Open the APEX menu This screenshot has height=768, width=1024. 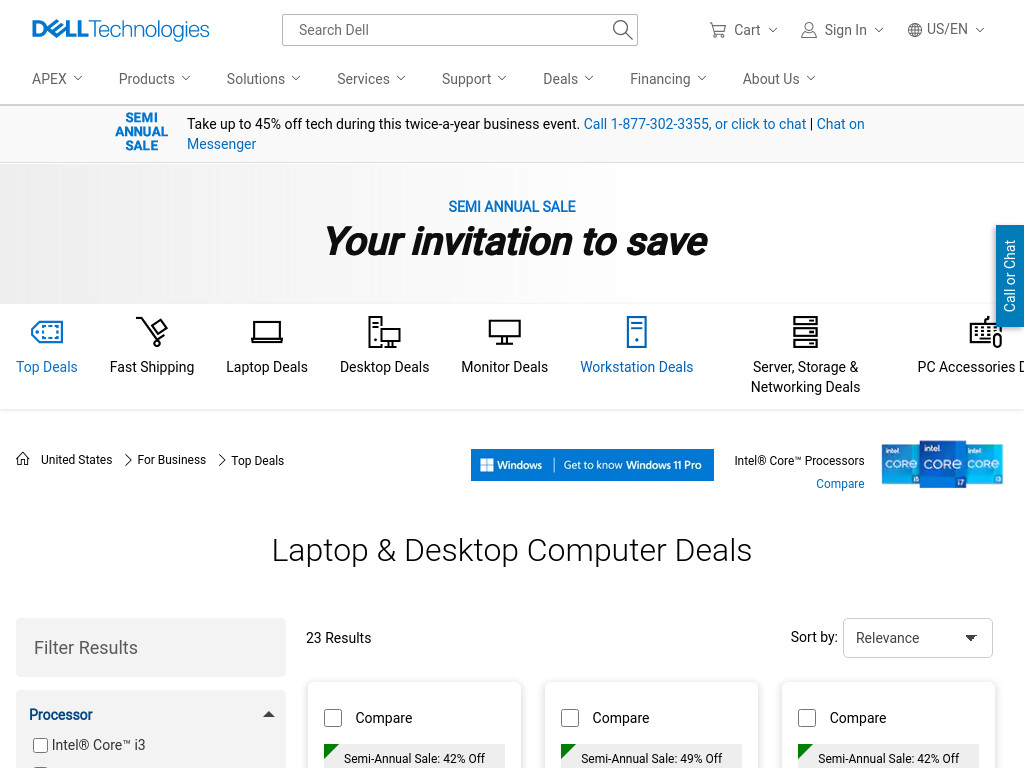click(x=57, y=79)
